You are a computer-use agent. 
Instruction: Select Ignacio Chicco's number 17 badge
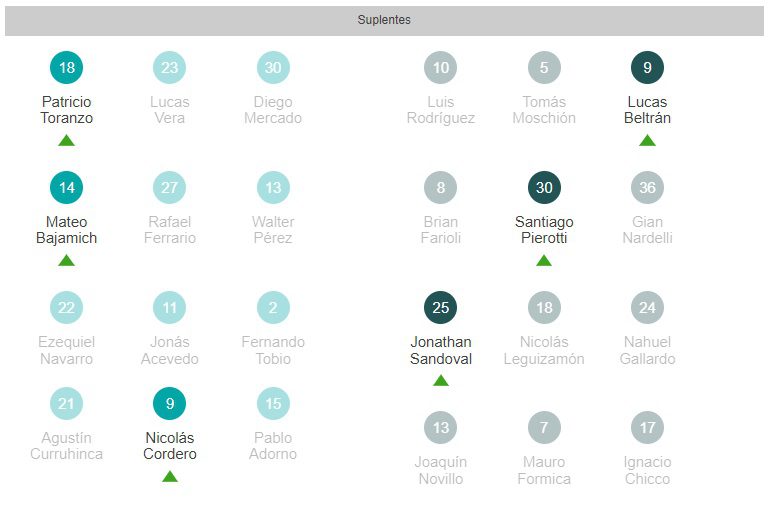[x=647, y=428]
